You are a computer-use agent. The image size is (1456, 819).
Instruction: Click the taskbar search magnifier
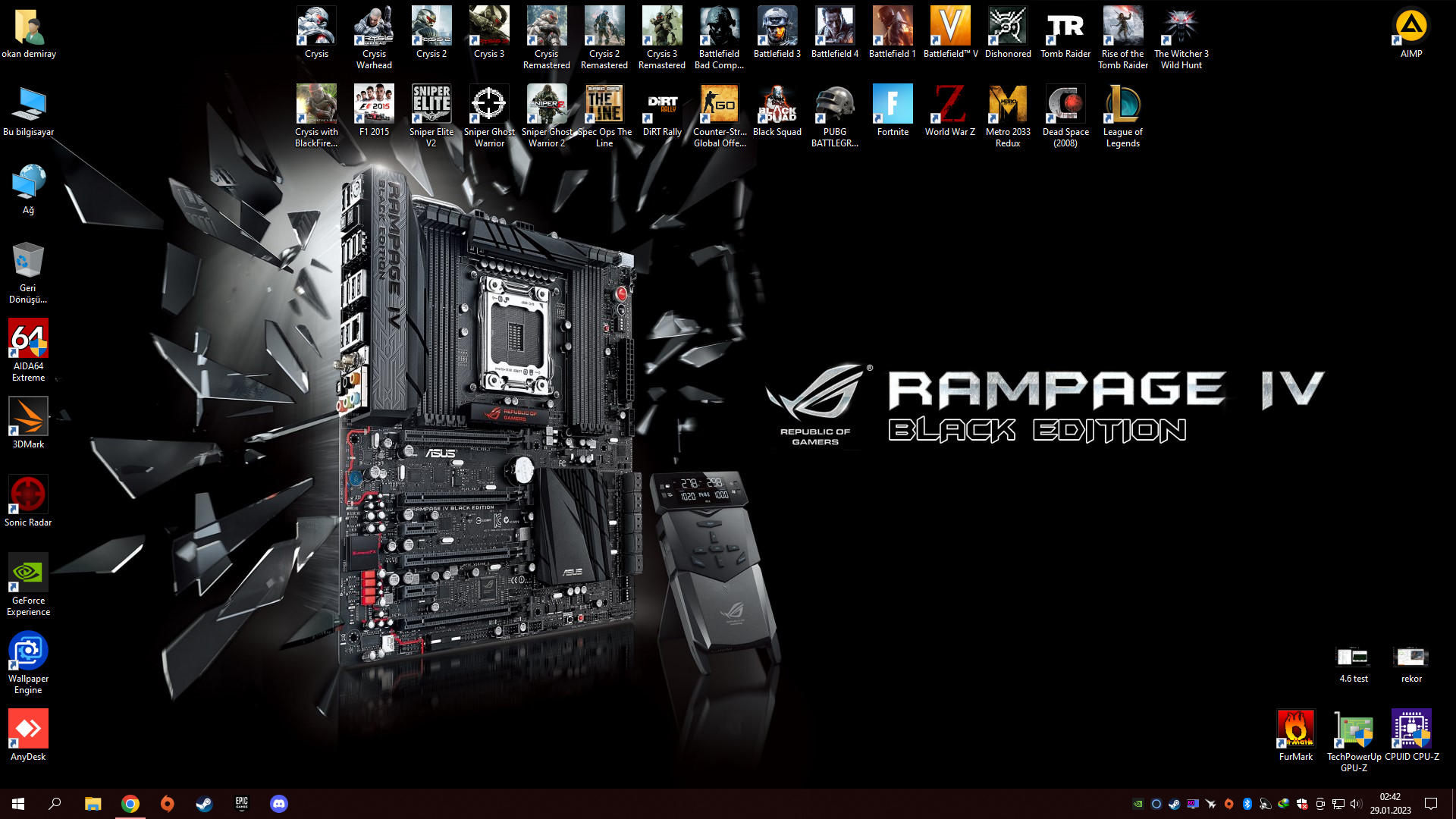(x=55, y=804)
